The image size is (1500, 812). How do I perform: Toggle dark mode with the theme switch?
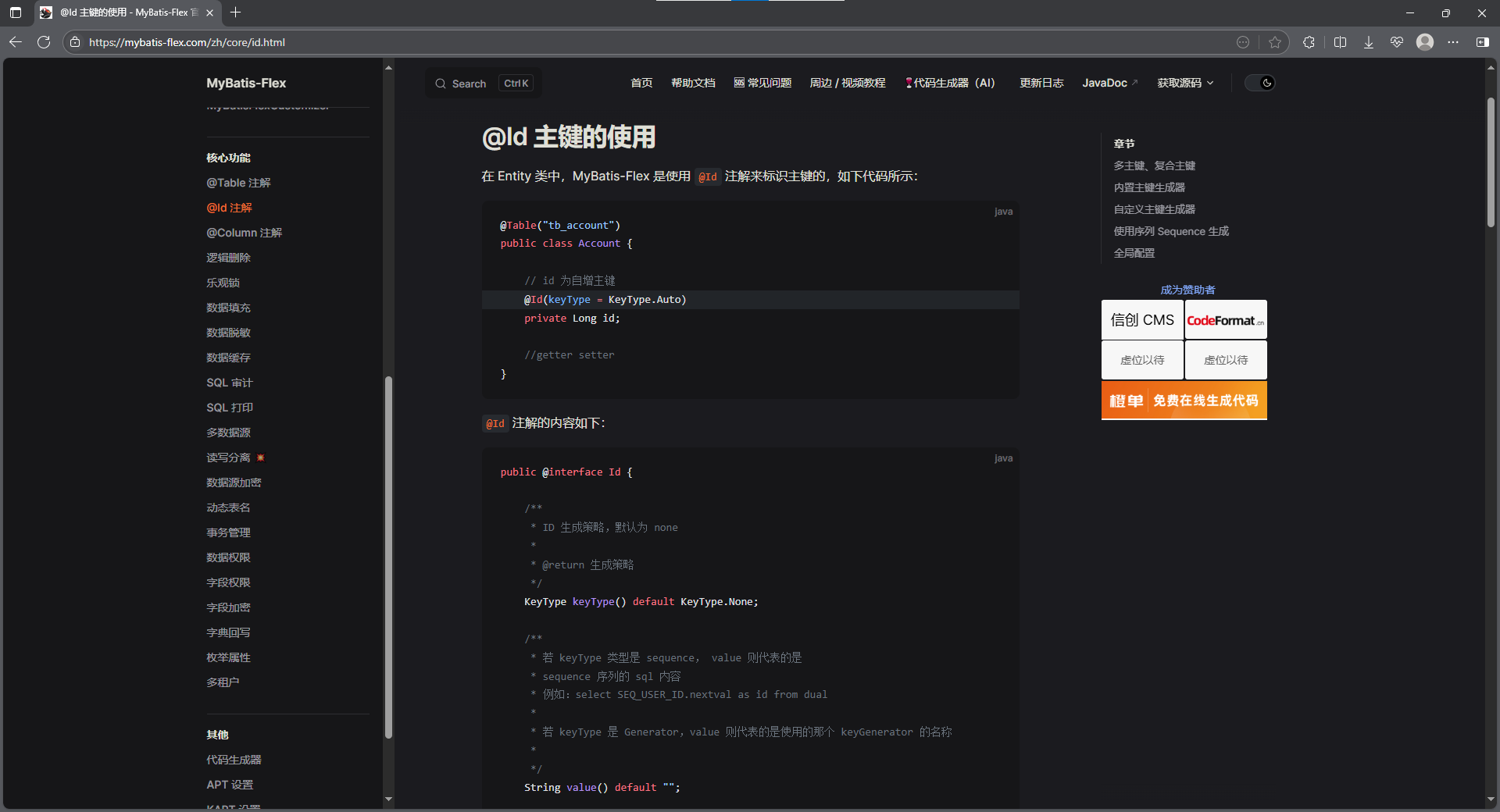point(1259,83)
